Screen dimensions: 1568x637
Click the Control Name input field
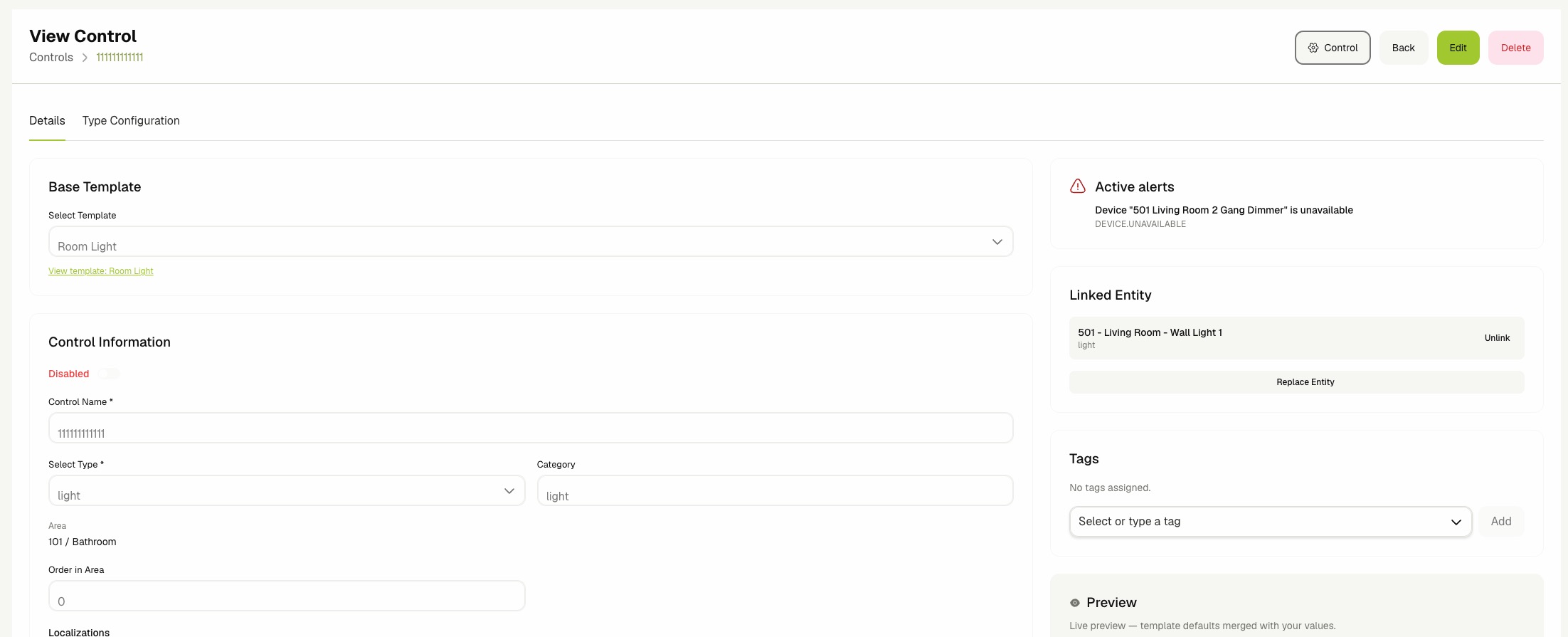531,428
